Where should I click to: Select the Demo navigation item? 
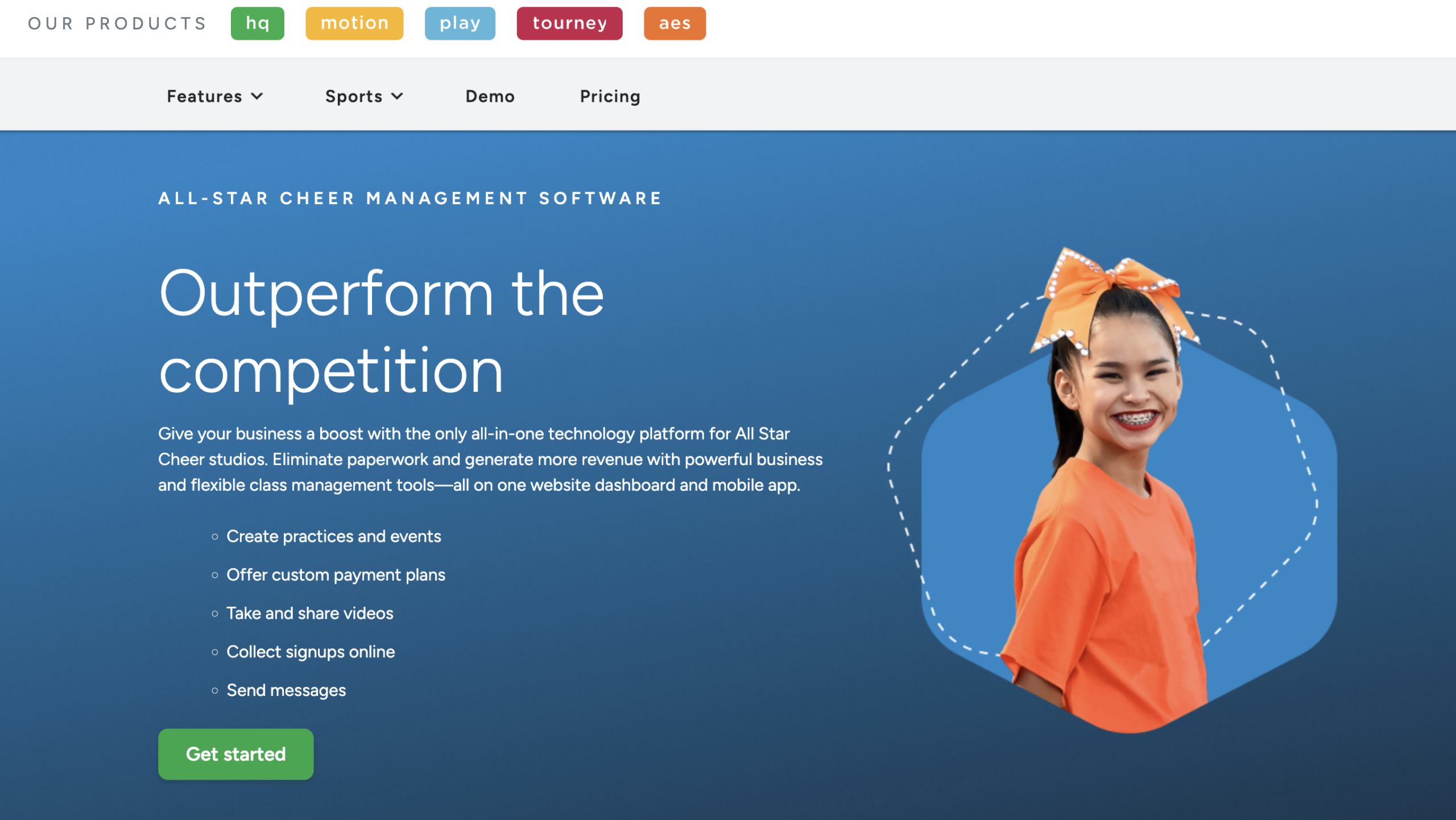[x=490, y=96]
